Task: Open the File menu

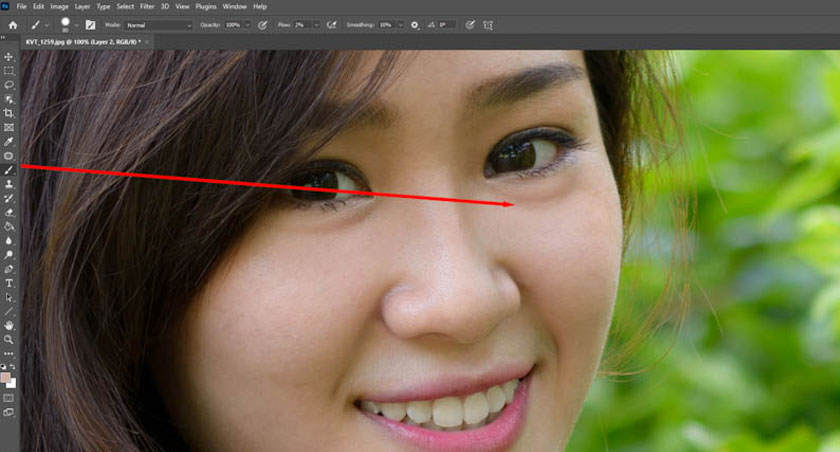Action: tap(21, 6)
